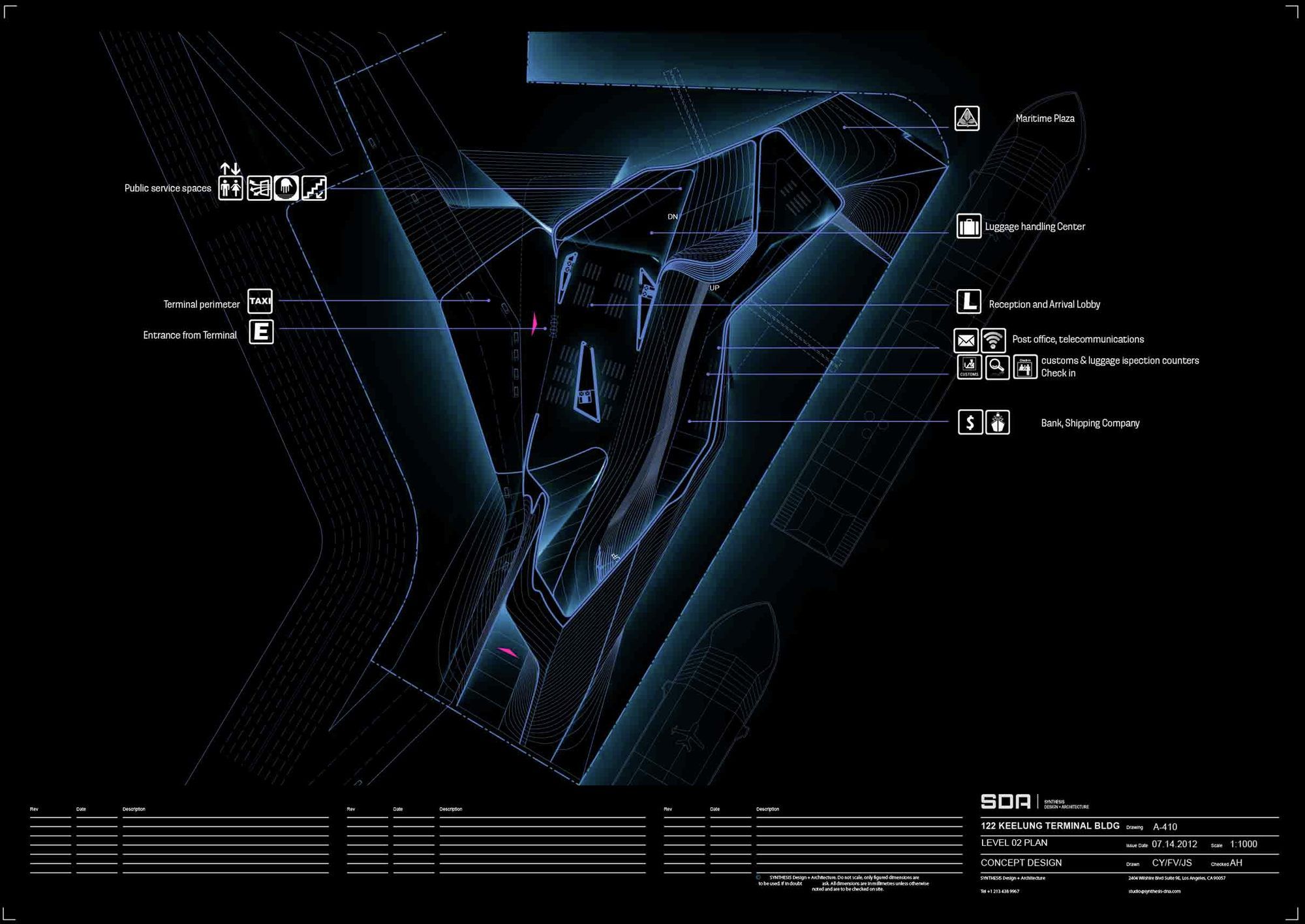Select the magnifying glass inspection icon
Screen dimensions: 1305x924
point(997,367)
